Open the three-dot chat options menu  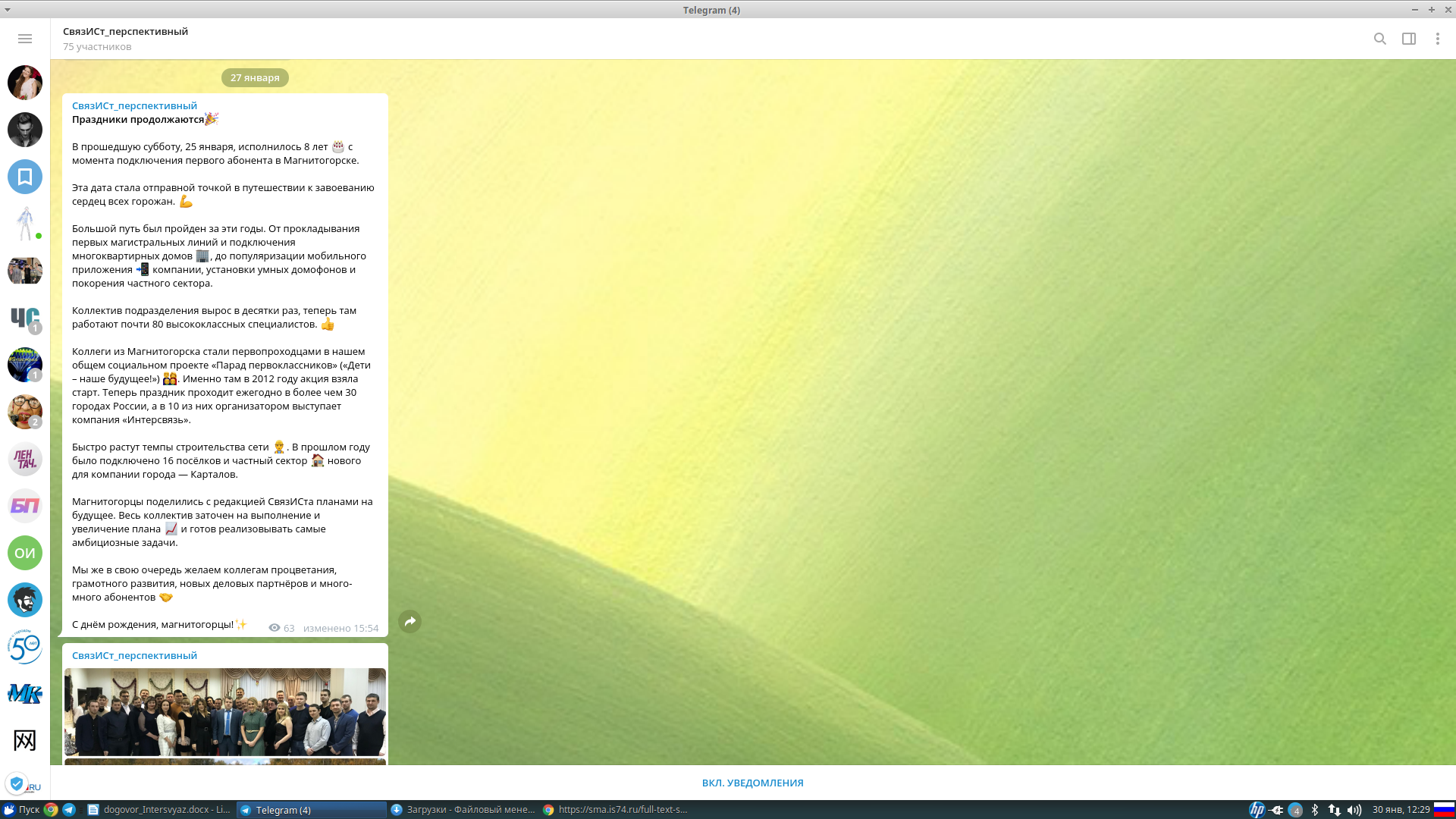point(1437,39)
